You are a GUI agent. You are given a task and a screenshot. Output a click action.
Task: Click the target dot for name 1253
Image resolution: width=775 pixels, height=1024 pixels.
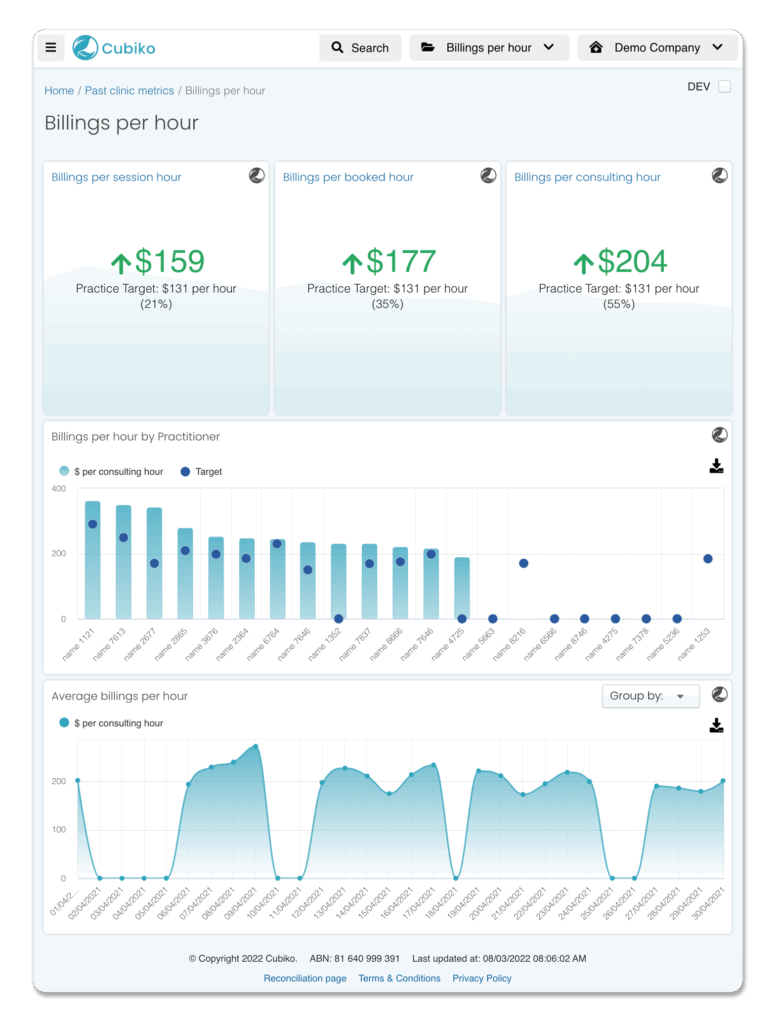[708, 559]
